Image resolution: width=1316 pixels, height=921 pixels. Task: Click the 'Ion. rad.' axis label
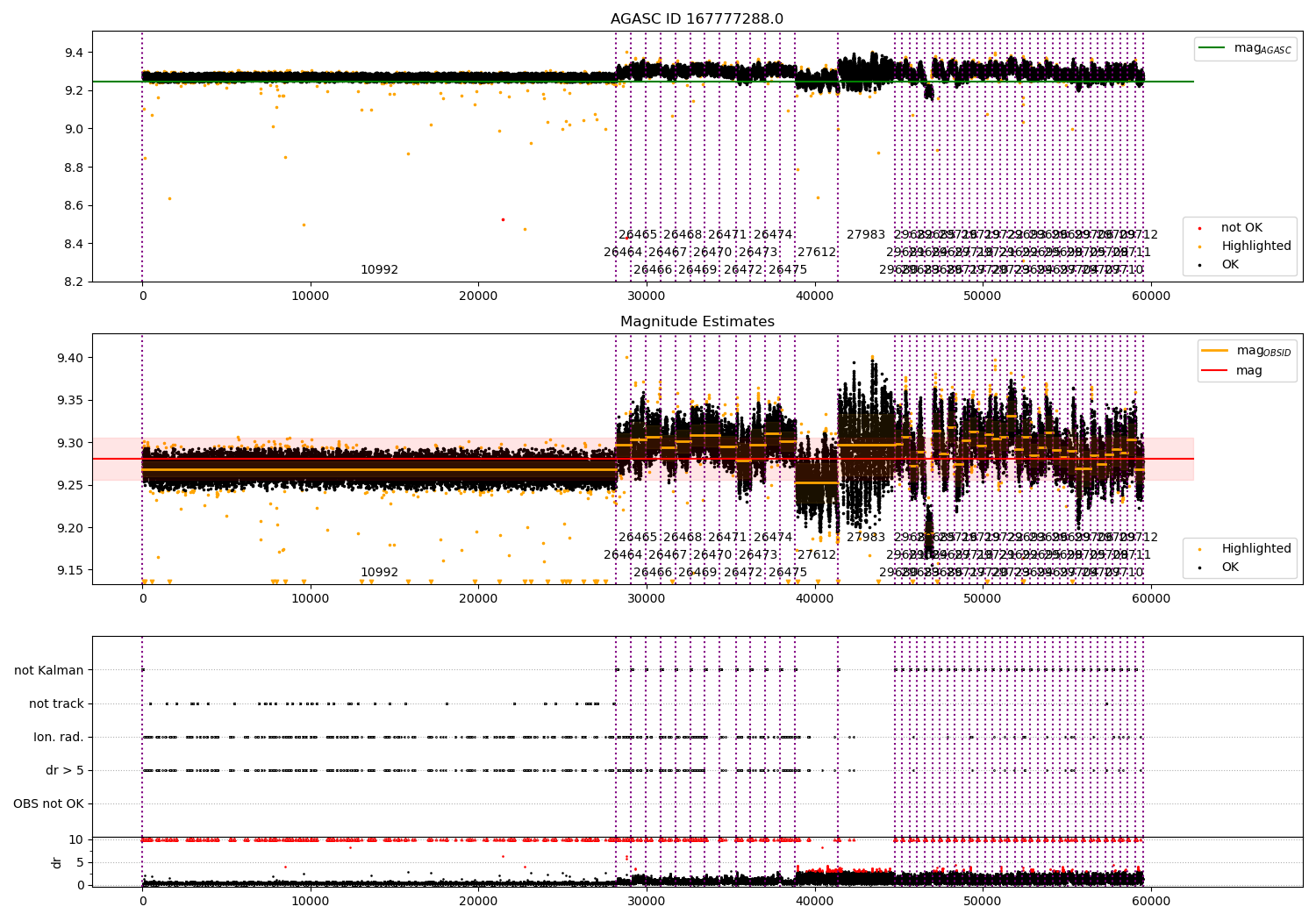pyautogui.click(x=59, y=737)
